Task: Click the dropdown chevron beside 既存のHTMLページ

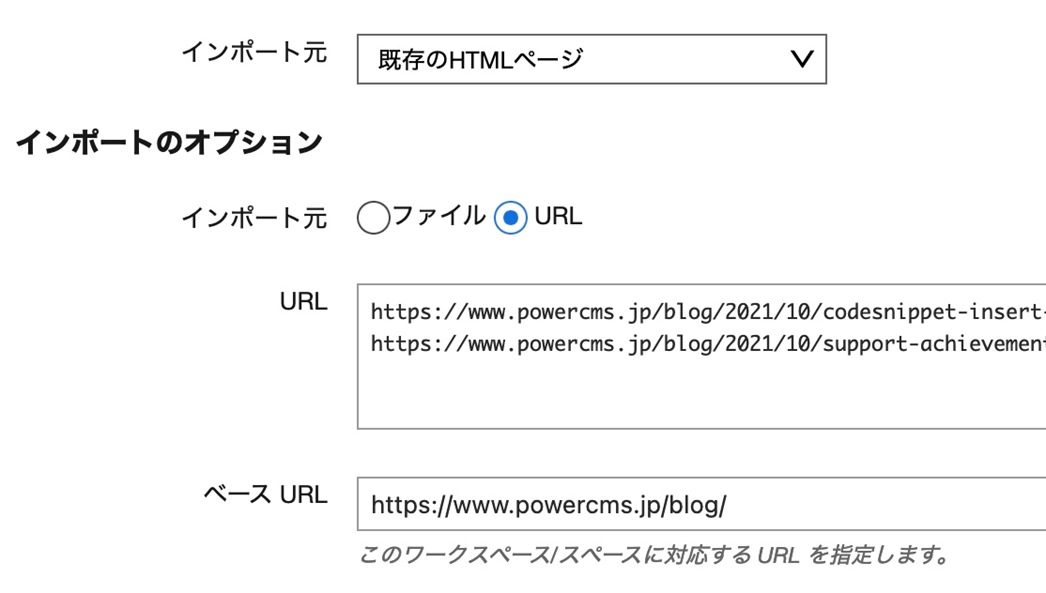Action: click(x=798, y=59)
